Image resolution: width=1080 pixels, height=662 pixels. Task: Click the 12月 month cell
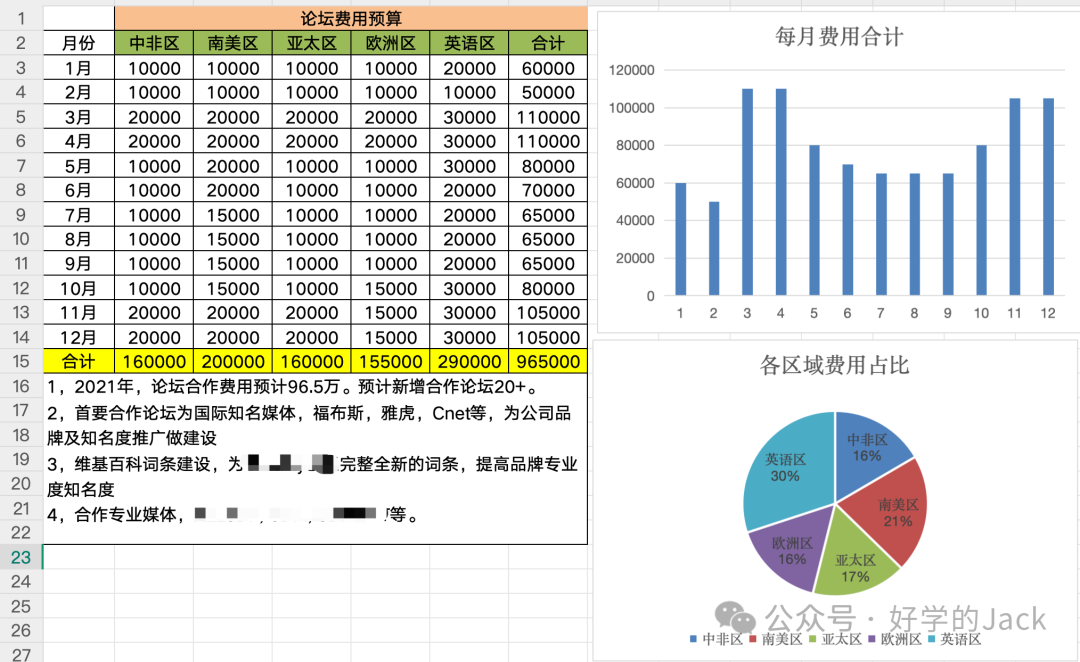tap(79, 337)
